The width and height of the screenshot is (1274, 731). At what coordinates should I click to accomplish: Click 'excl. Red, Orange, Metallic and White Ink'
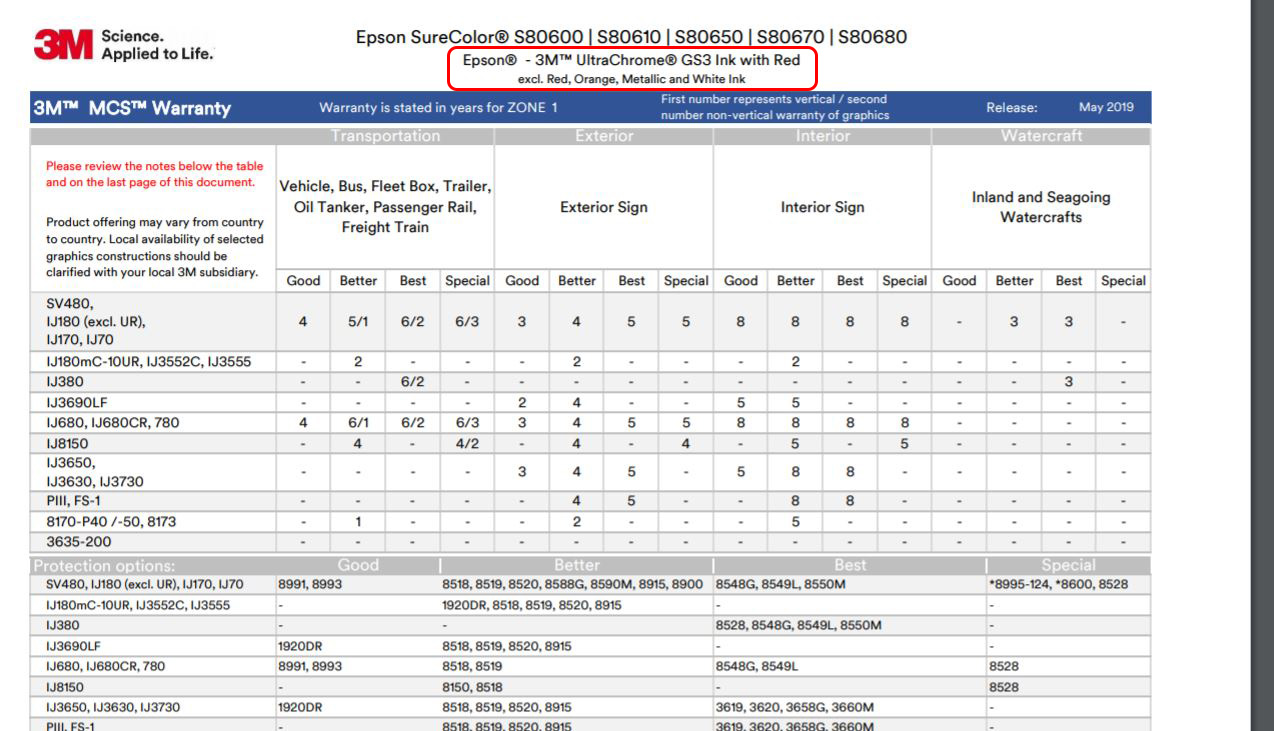[x=631, y=79]
